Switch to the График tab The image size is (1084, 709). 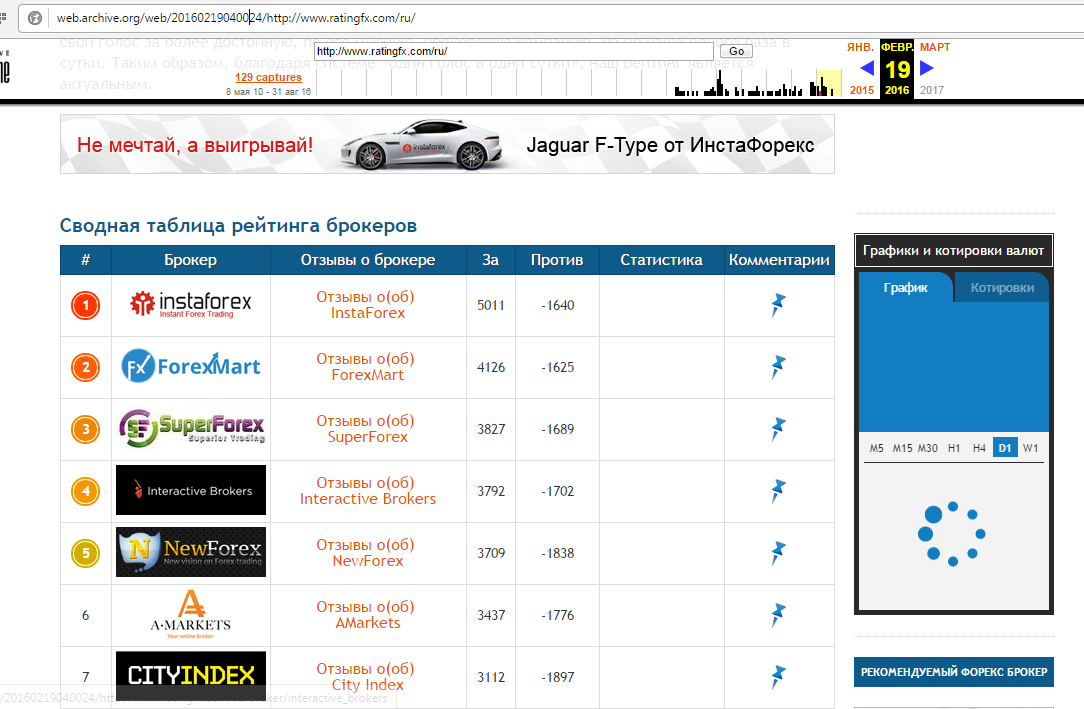pyautogui.click(x=906, y=287)
